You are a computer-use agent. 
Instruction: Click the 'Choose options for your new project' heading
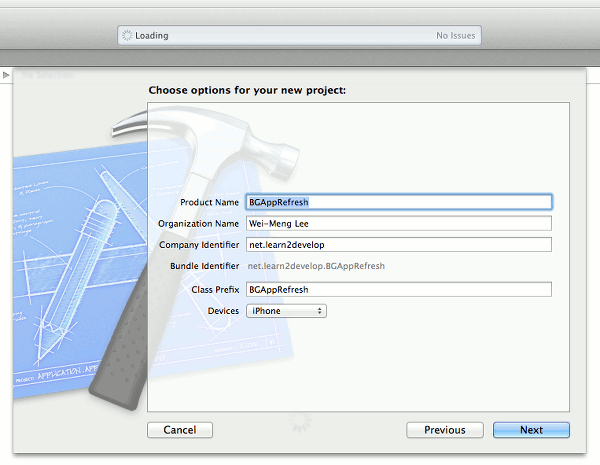click(247, 90)
